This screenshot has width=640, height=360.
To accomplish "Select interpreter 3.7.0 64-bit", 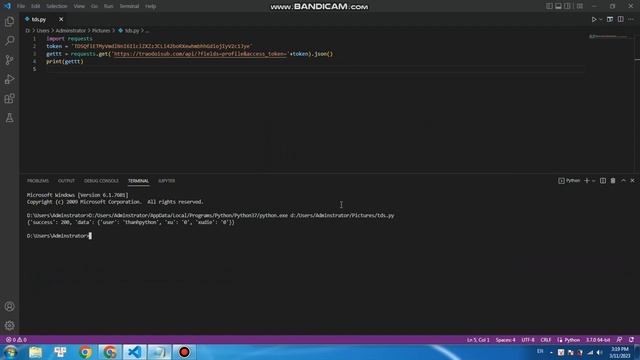I will coord(598,340).
